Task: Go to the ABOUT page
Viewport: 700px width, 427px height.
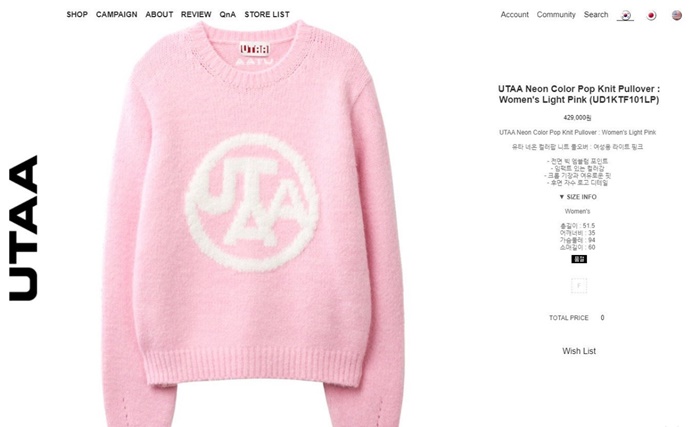Action: click(159, 14)
